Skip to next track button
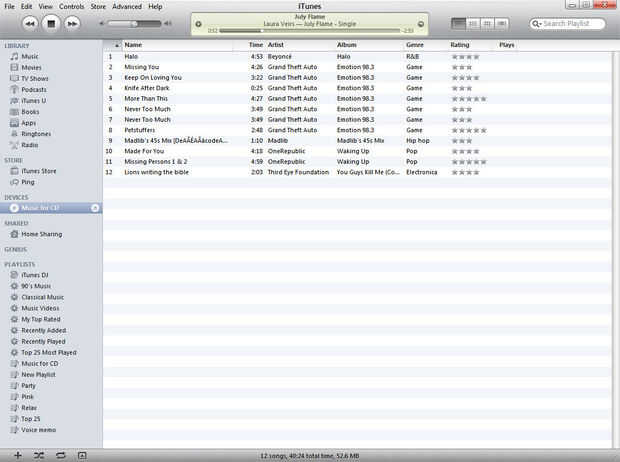Viewport: 620px width, 462px height. click(x=72, y=23)
